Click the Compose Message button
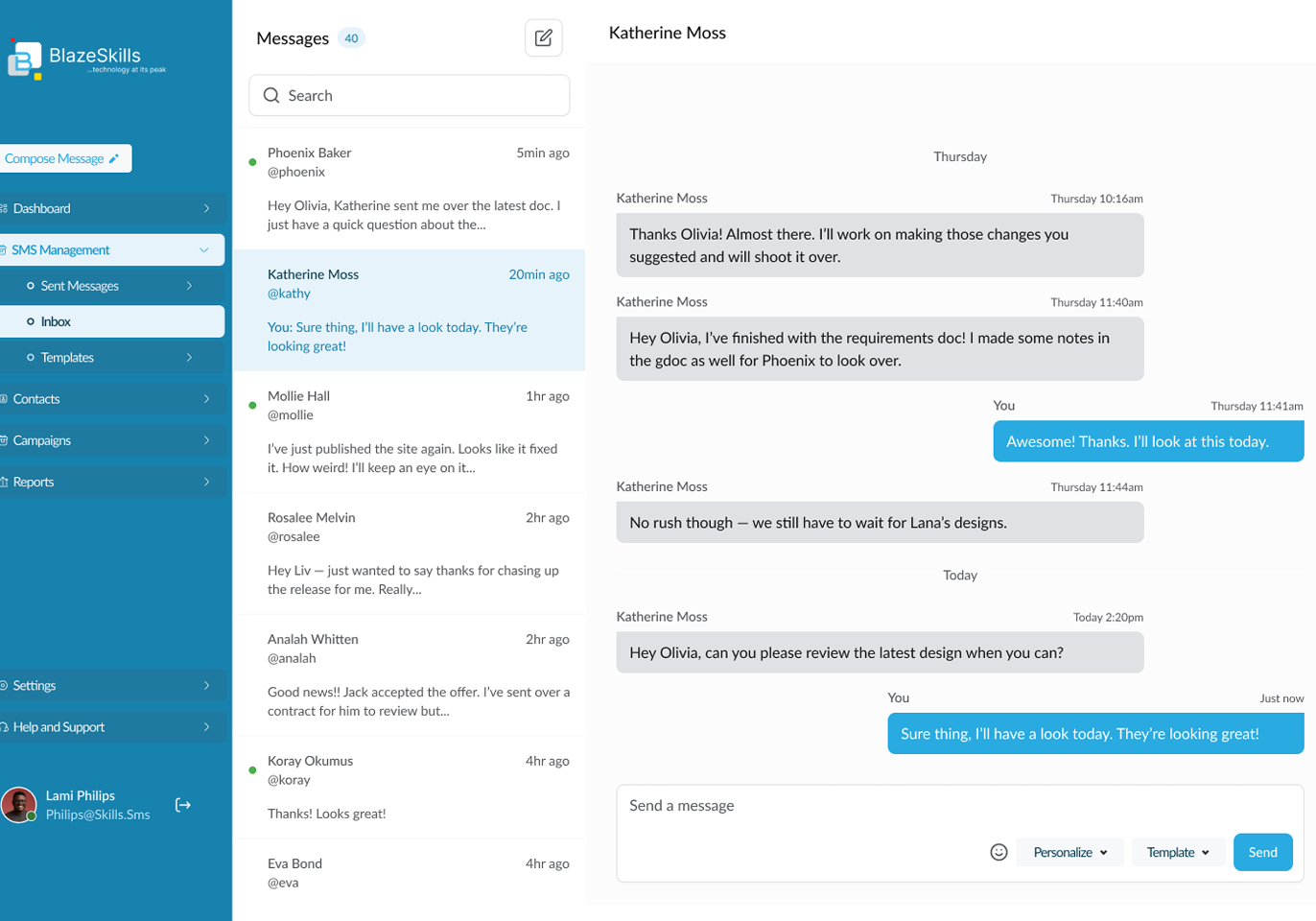Screen dimensions: 1316x921 (65, 158)
